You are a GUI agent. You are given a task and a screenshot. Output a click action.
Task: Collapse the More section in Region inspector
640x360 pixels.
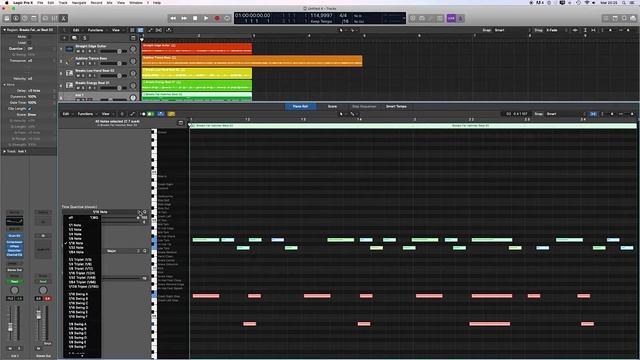click(4, 85)
